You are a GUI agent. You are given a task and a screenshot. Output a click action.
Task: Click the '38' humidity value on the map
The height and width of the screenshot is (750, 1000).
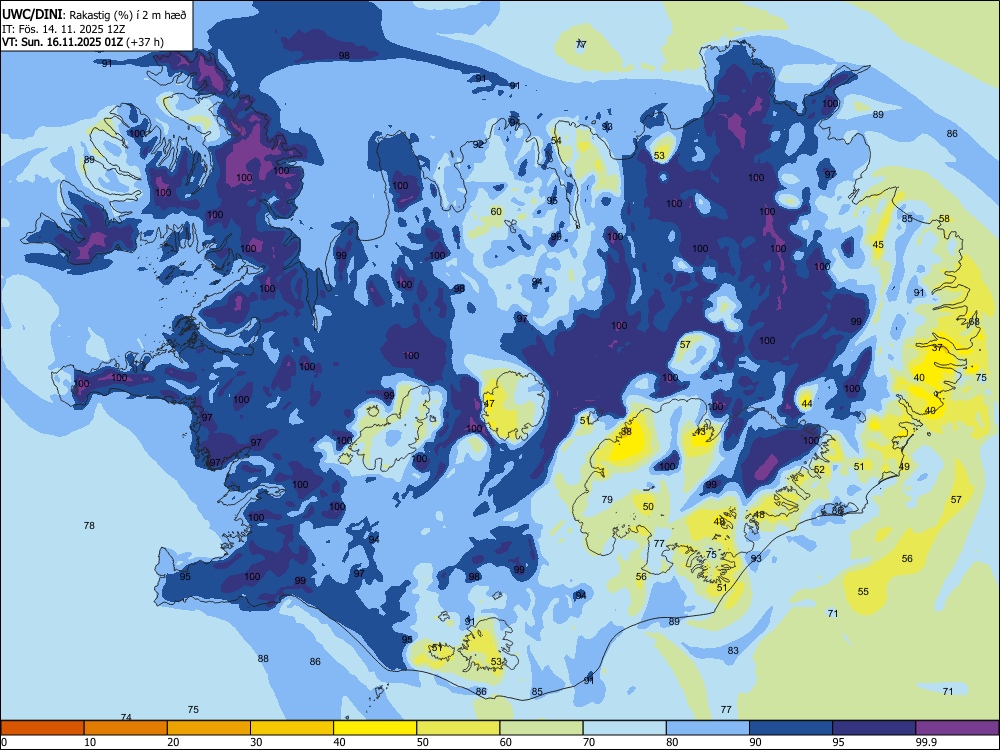point(626,432)
